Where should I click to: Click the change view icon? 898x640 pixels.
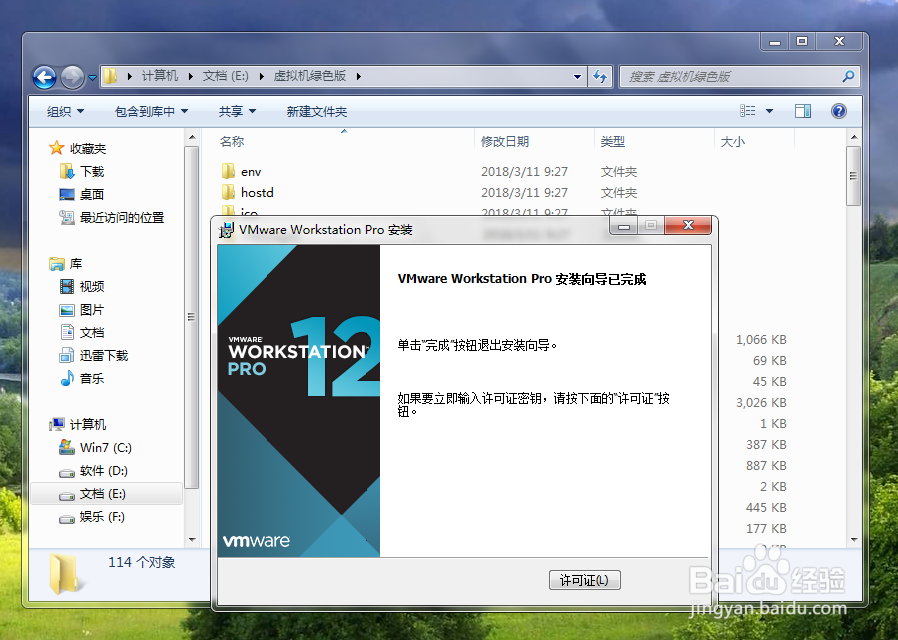point(747,111)
